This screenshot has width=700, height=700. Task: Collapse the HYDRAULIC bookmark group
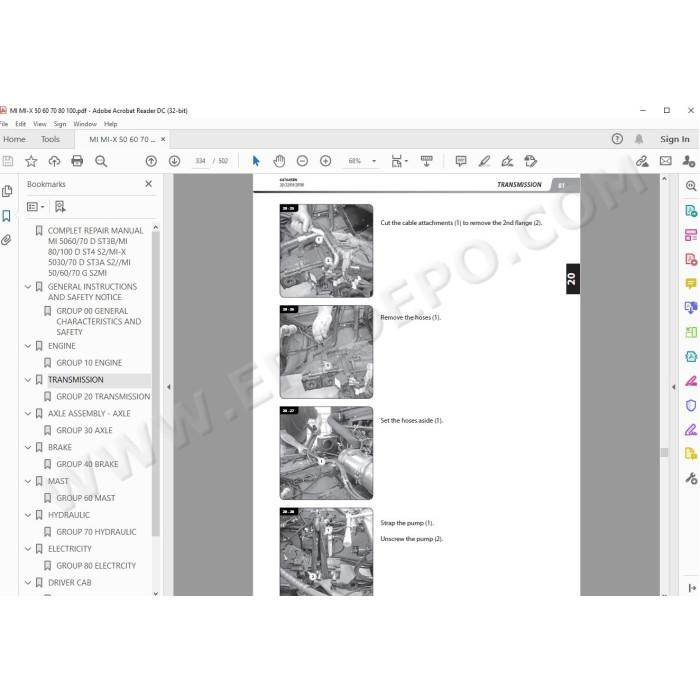(28, 515)
